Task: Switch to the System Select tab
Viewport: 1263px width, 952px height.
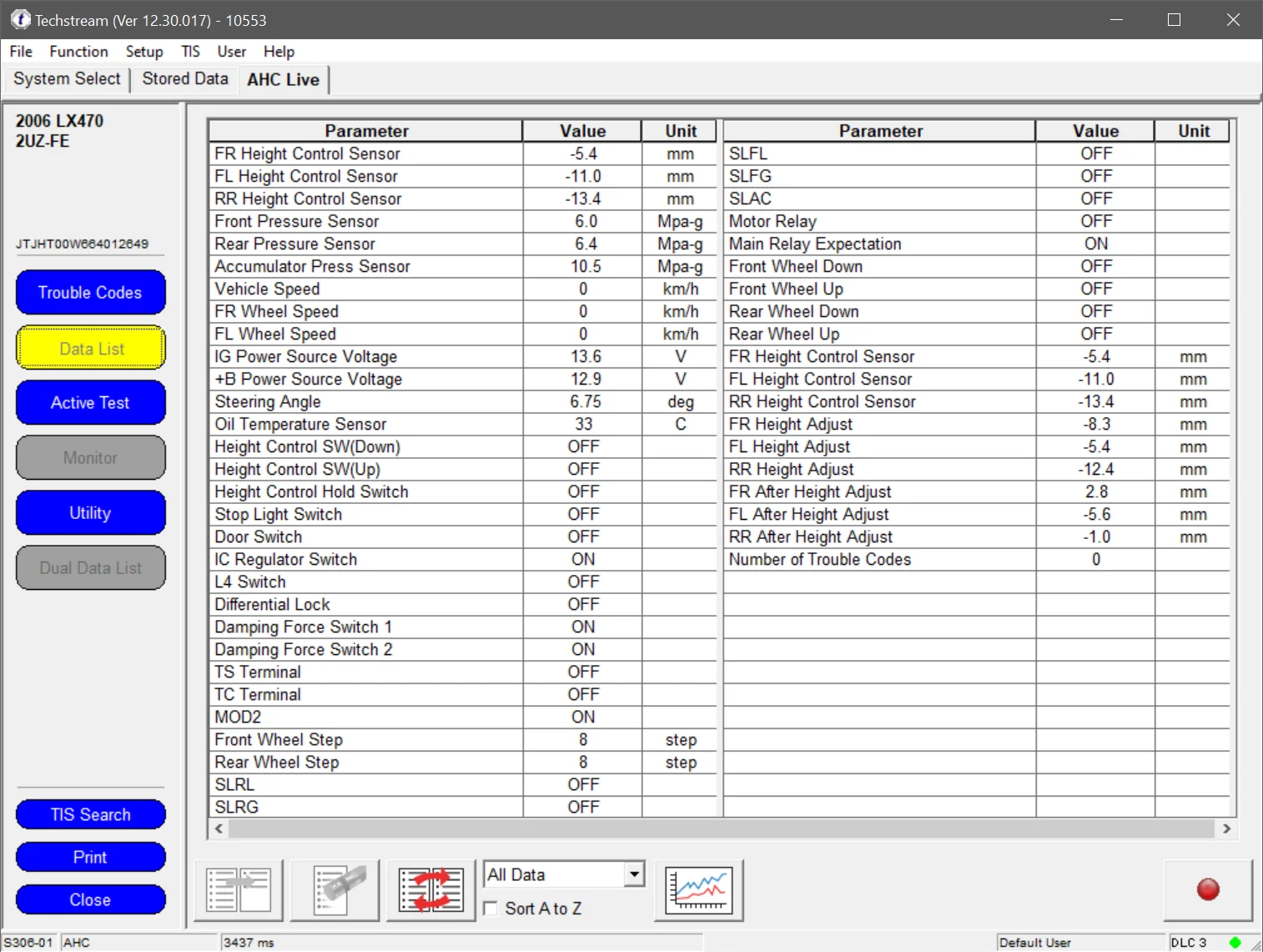Action: [x=67, y=79]
